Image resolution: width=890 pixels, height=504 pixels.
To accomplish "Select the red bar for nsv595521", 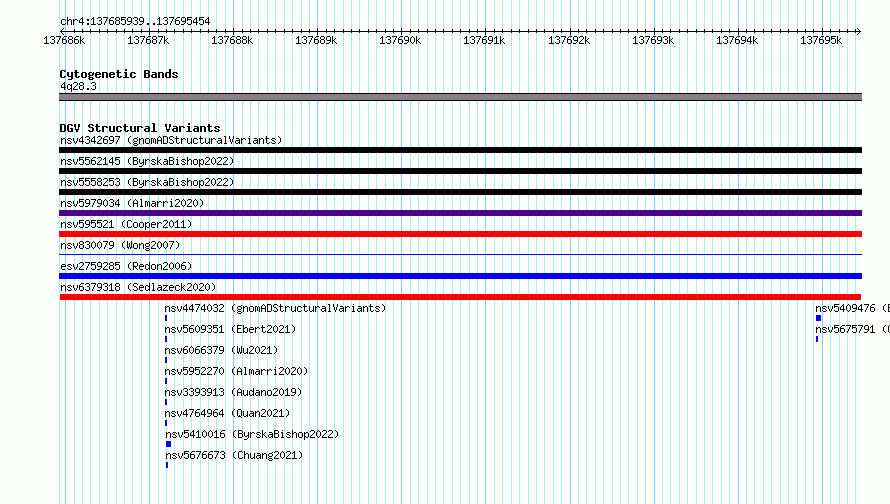I will [x=460, y=234].
